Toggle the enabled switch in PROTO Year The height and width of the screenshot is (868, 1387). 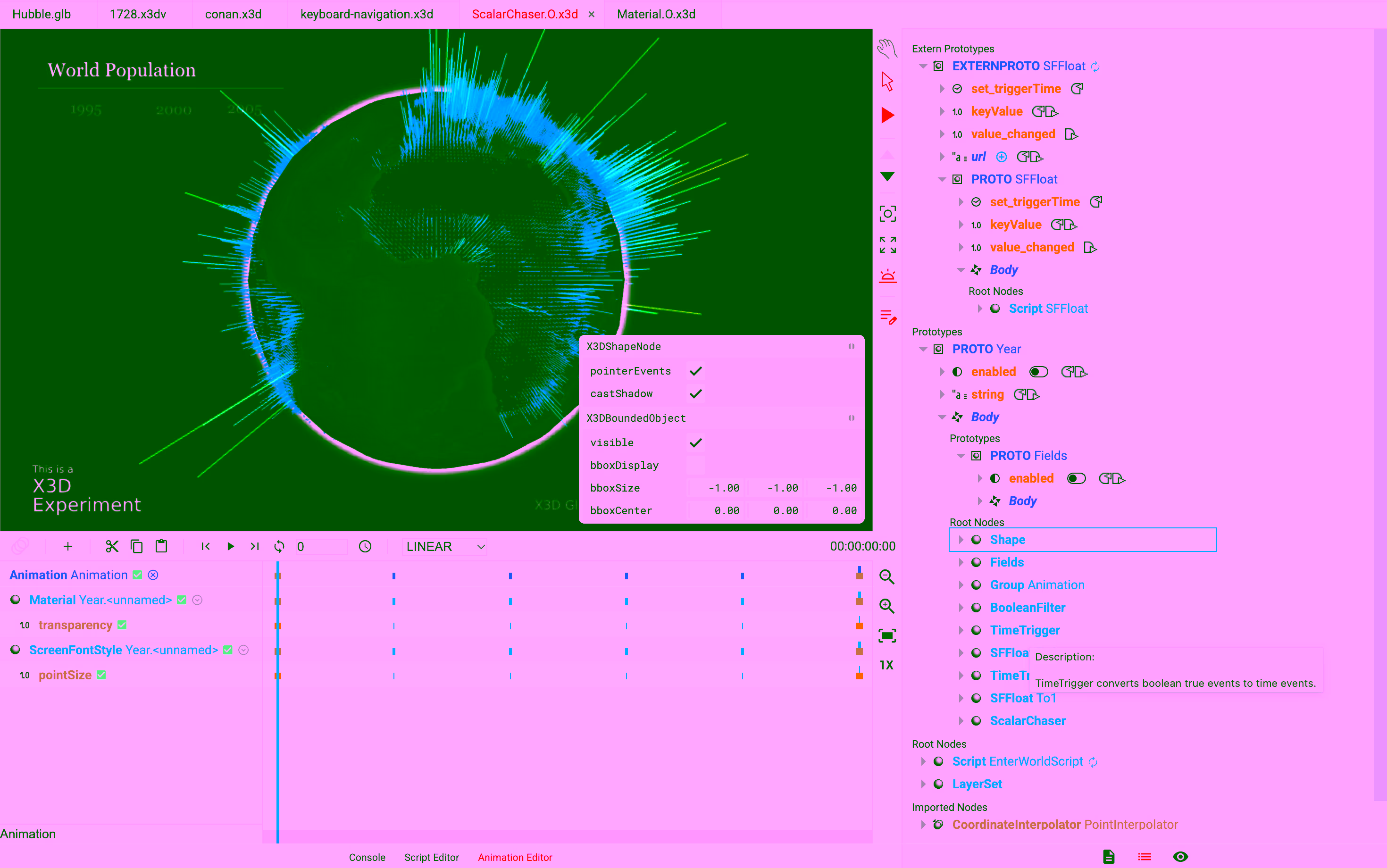pyautogui.click(x=1038, y=372)
